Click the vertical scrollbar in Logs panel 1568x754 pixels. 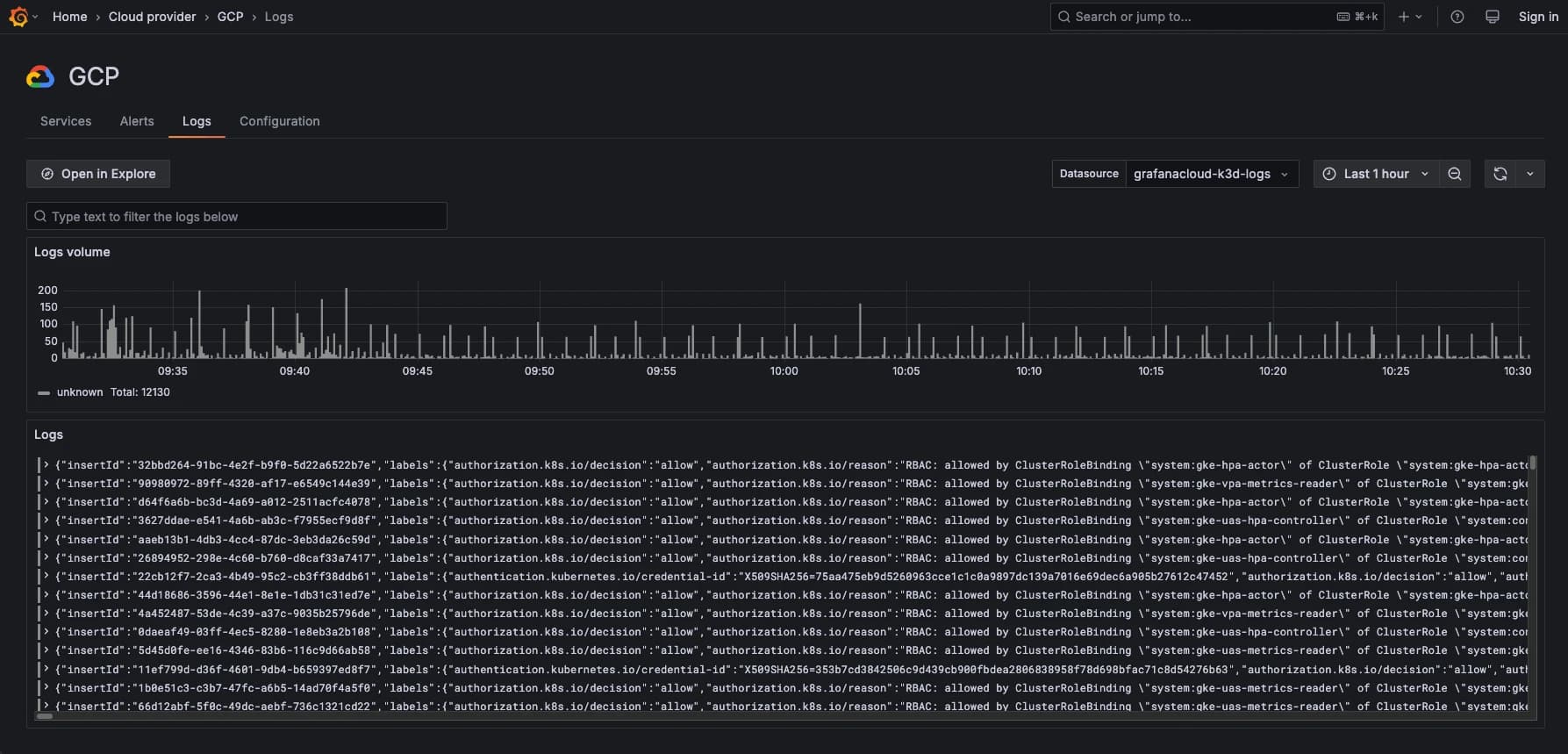[x=1533, y=463]
